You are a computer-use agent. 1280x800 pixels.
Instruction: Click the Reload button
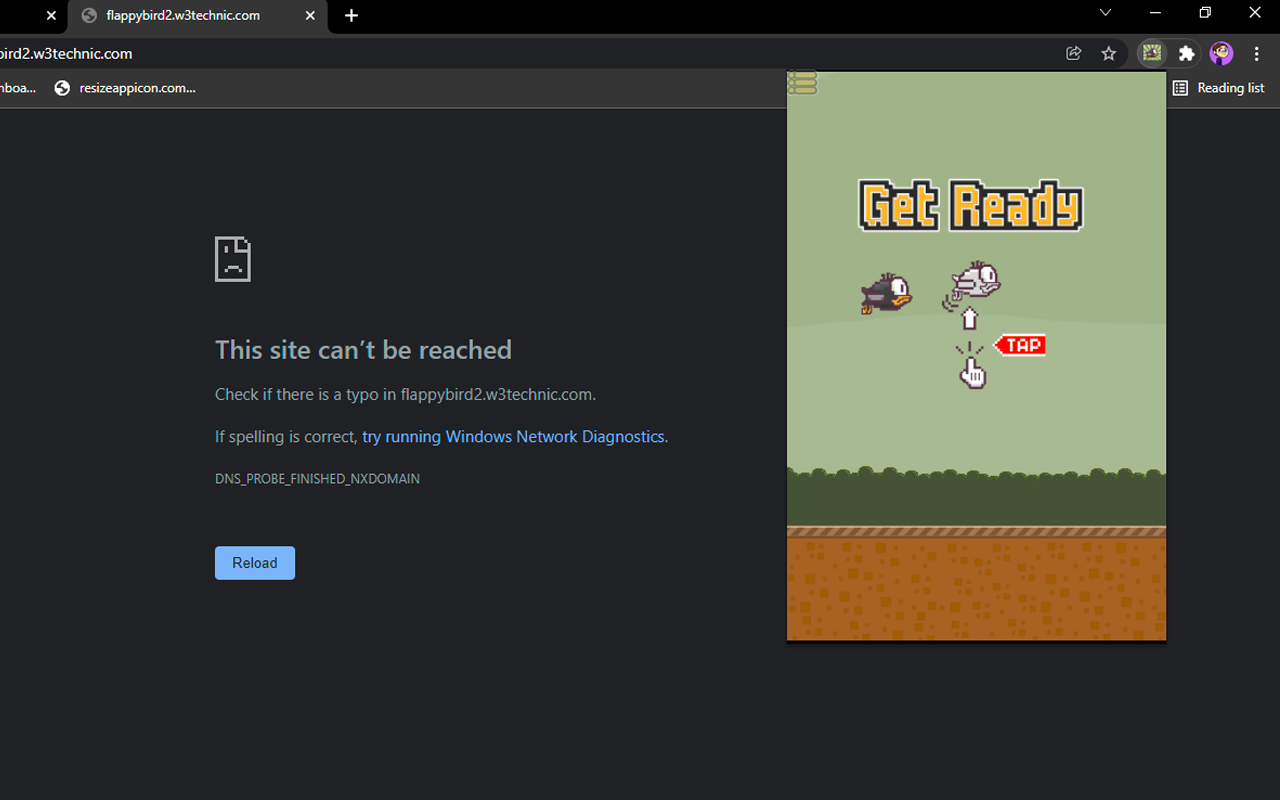pos(255,563)
